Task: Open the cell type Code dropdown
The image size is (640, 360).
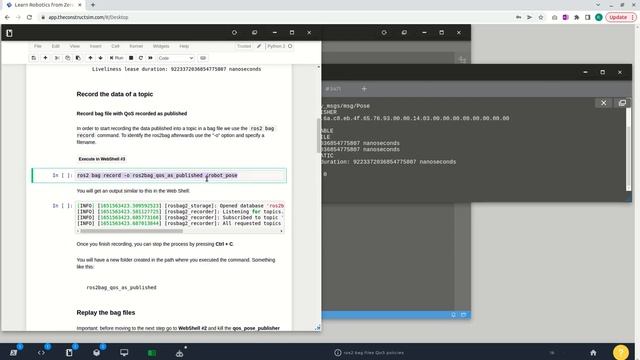Action: pos(176,58)
